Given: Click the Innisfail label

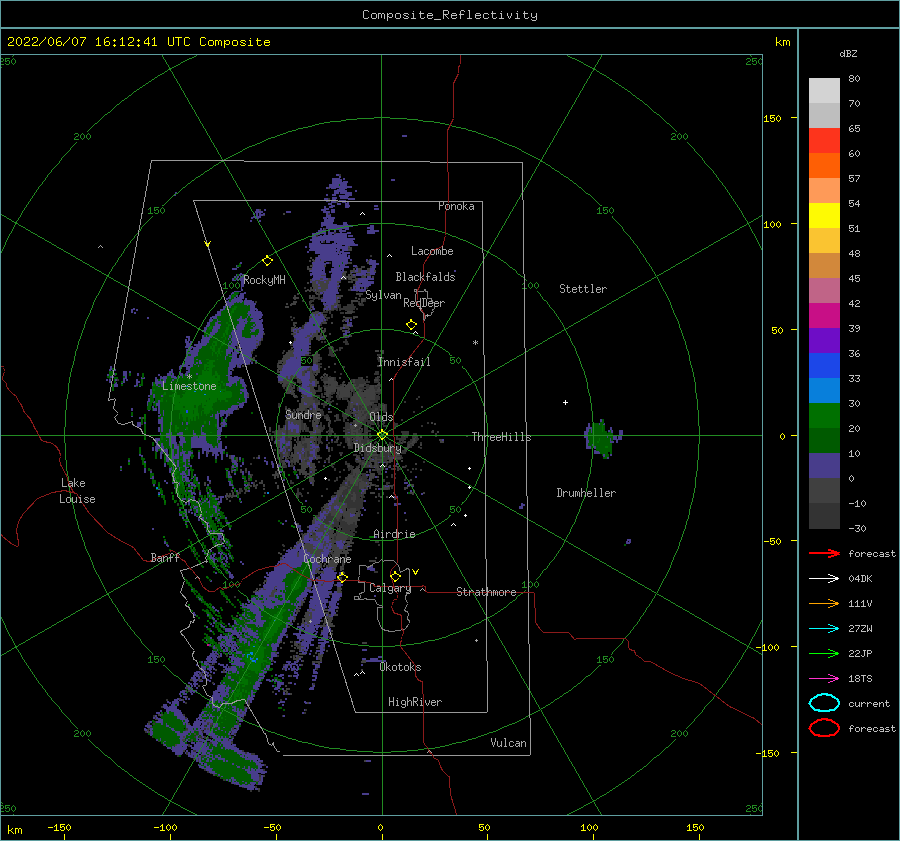Looking at the screenshot, I should click(404, 362).
